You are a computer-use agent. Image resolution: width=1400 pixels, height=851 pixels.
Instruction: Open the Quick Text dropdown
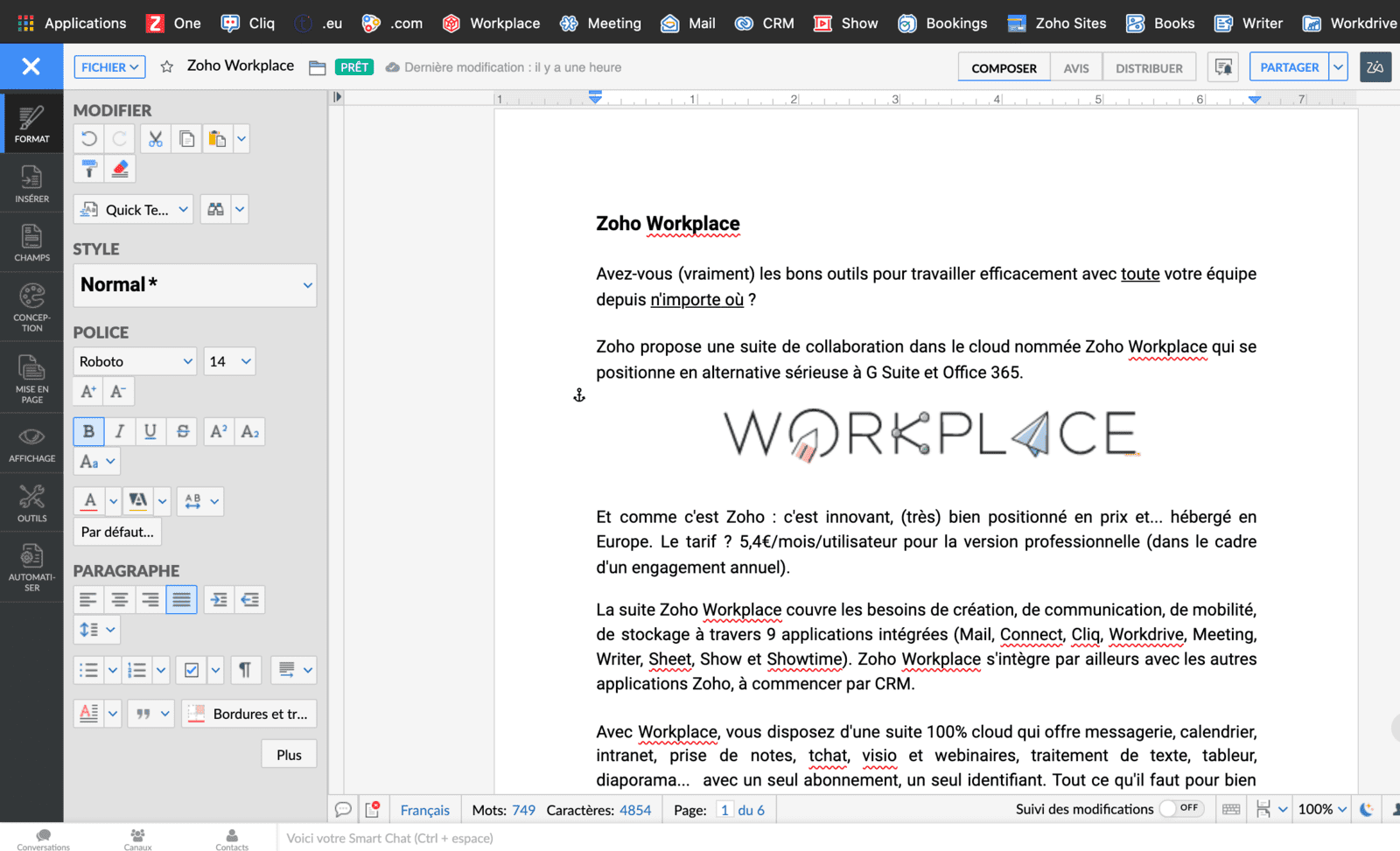pyautogui.click(x=133, y=209)
